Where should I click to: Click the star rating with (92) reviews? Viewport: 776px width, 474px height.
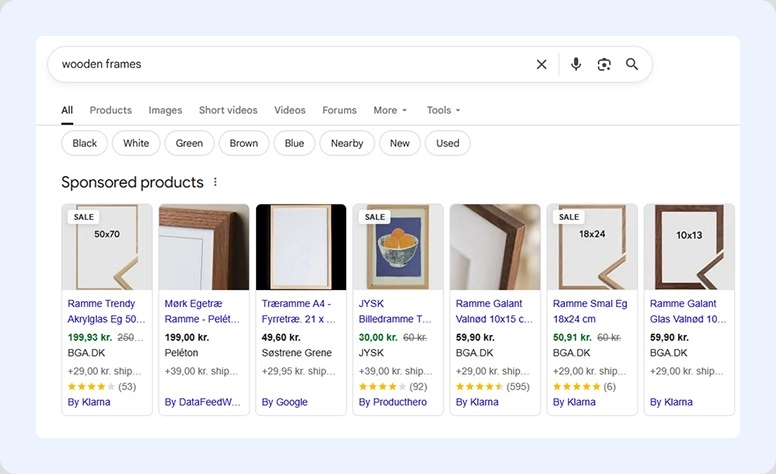click(x=393, y=386)
